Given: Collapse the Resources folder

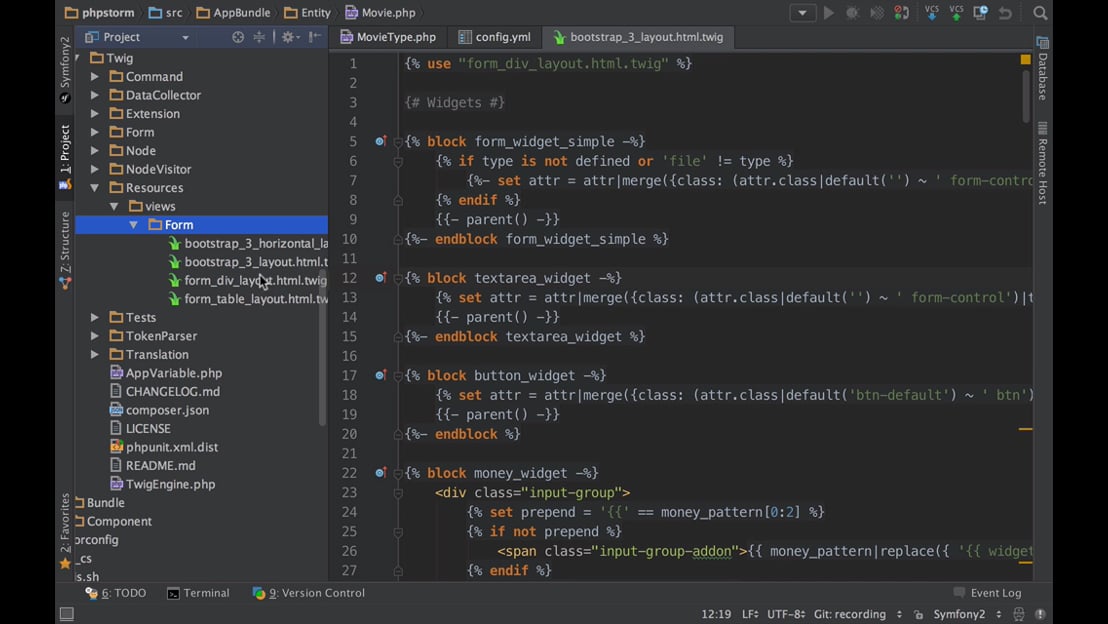Looking at the screenshot, I should click(x=95, y=188).
